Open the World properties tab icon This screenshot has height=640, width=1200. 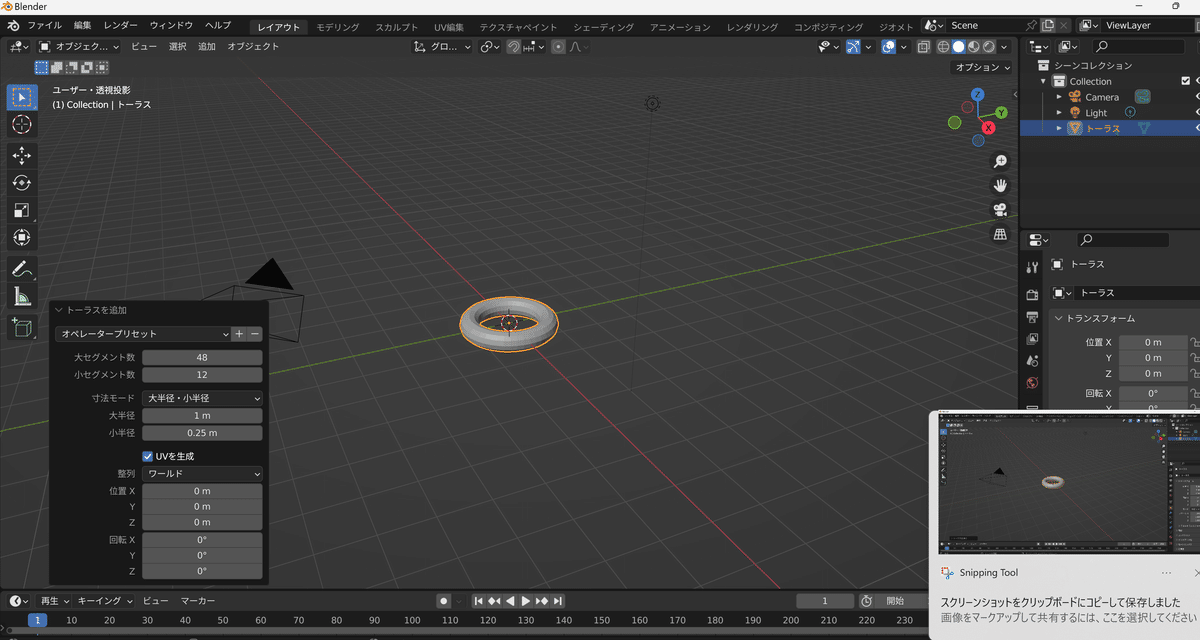(x=1033, y=383)
